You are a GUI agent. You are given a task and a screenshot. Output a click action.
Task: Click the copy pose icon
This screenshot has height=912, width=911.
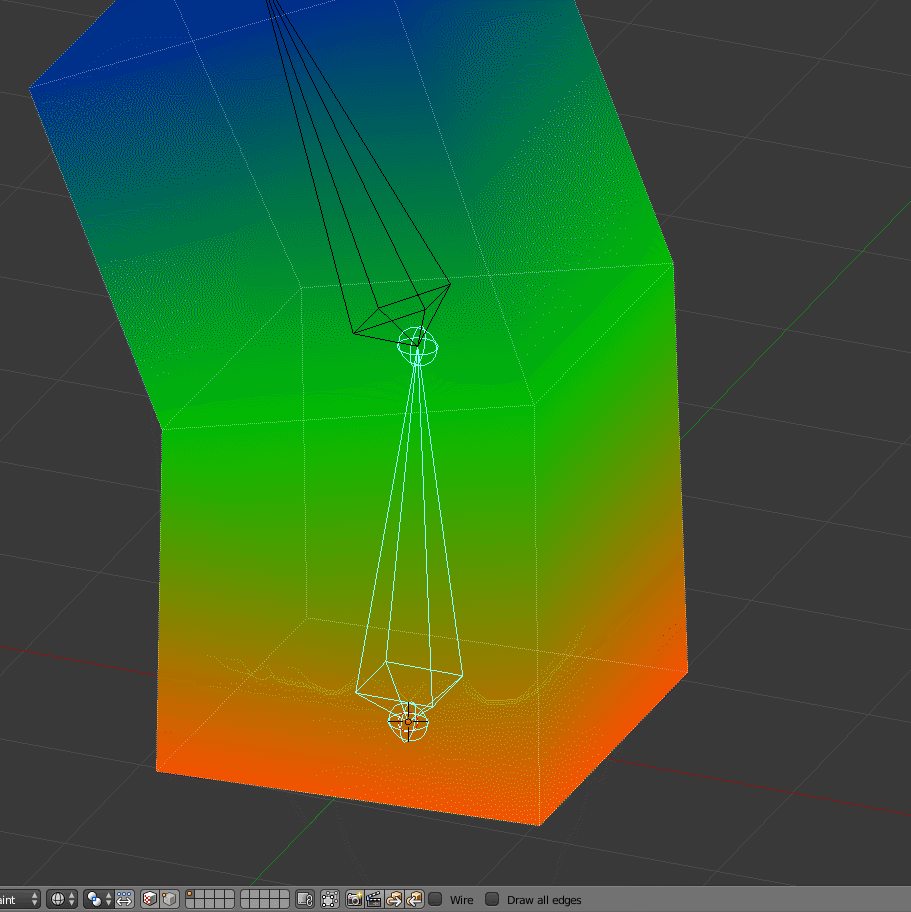(394, 899)
